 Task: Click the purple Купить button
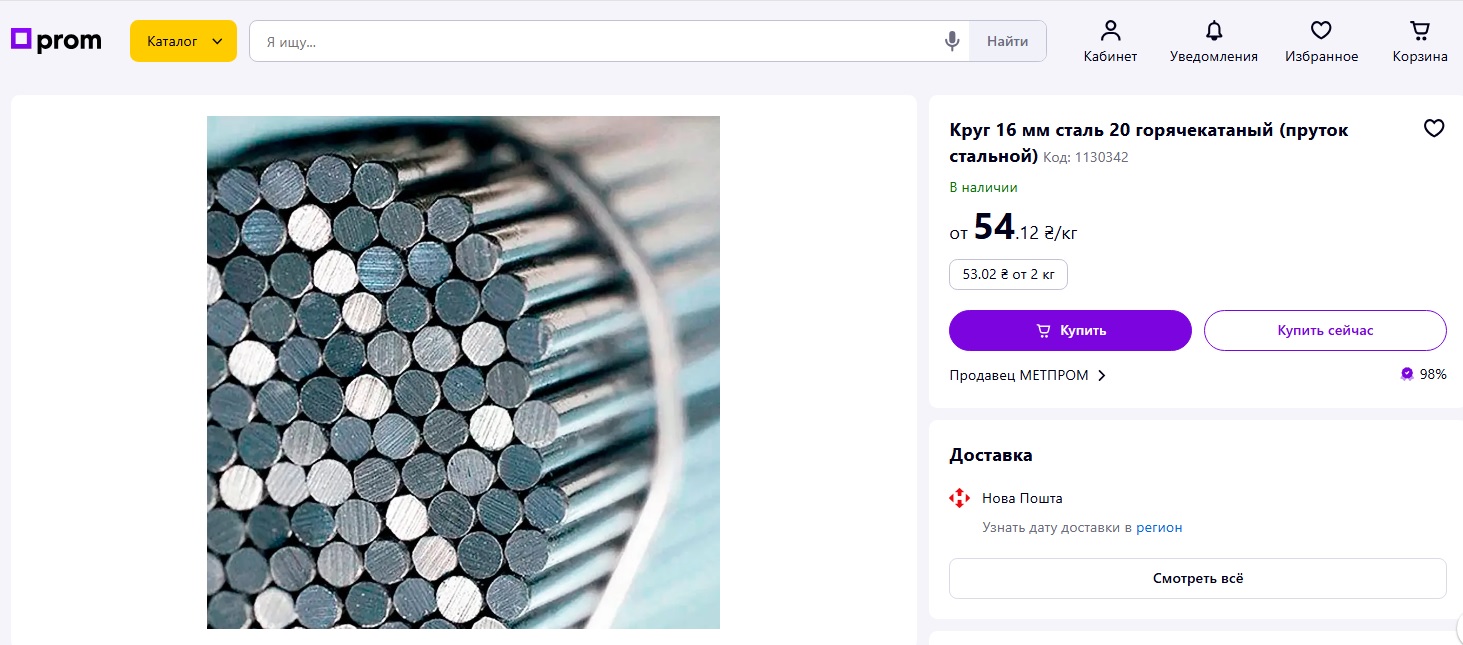1070,330
